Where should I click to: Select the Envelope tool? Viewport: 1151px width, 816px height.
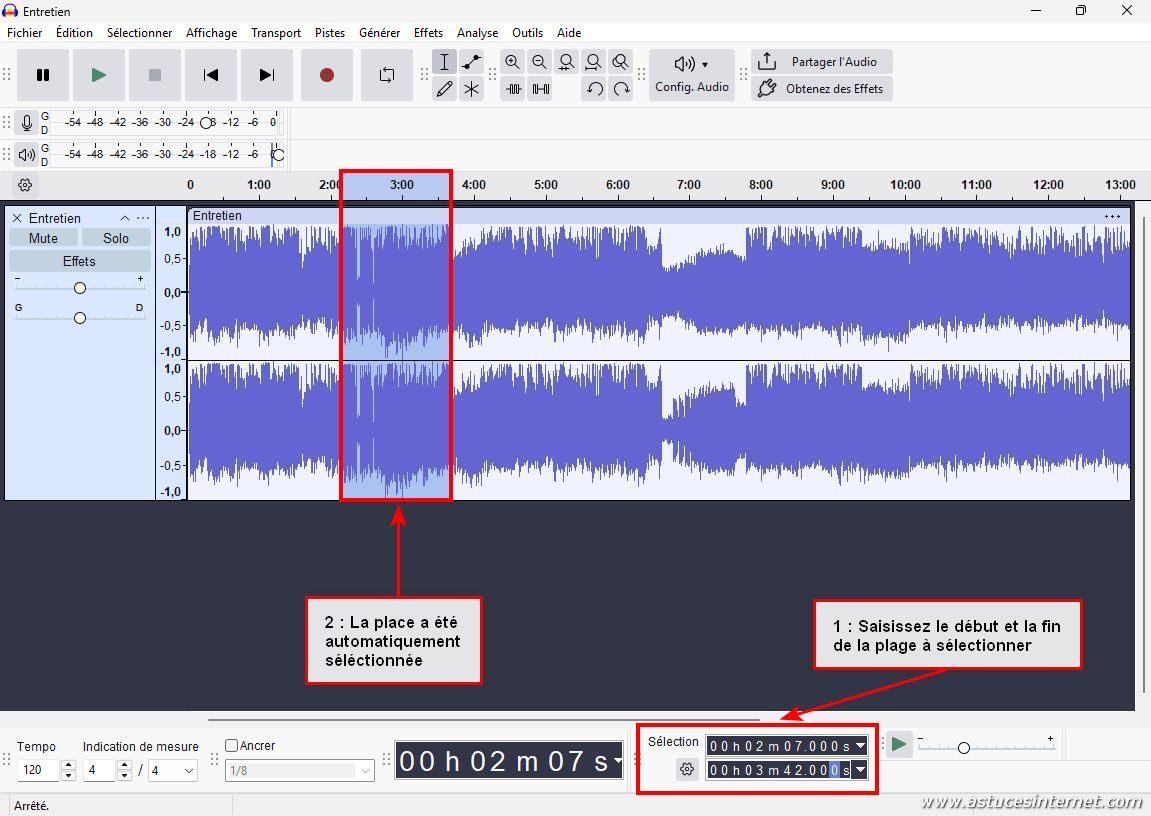click(x=471, y=62)
